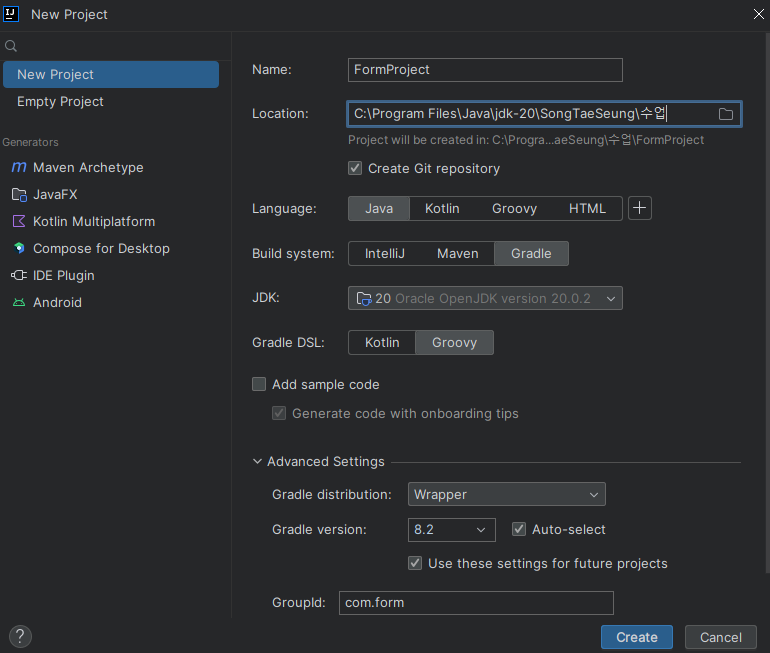
Task: Toggle Generate code with onboarding tips
Action: pyautogui.click(x=279, y=413)
